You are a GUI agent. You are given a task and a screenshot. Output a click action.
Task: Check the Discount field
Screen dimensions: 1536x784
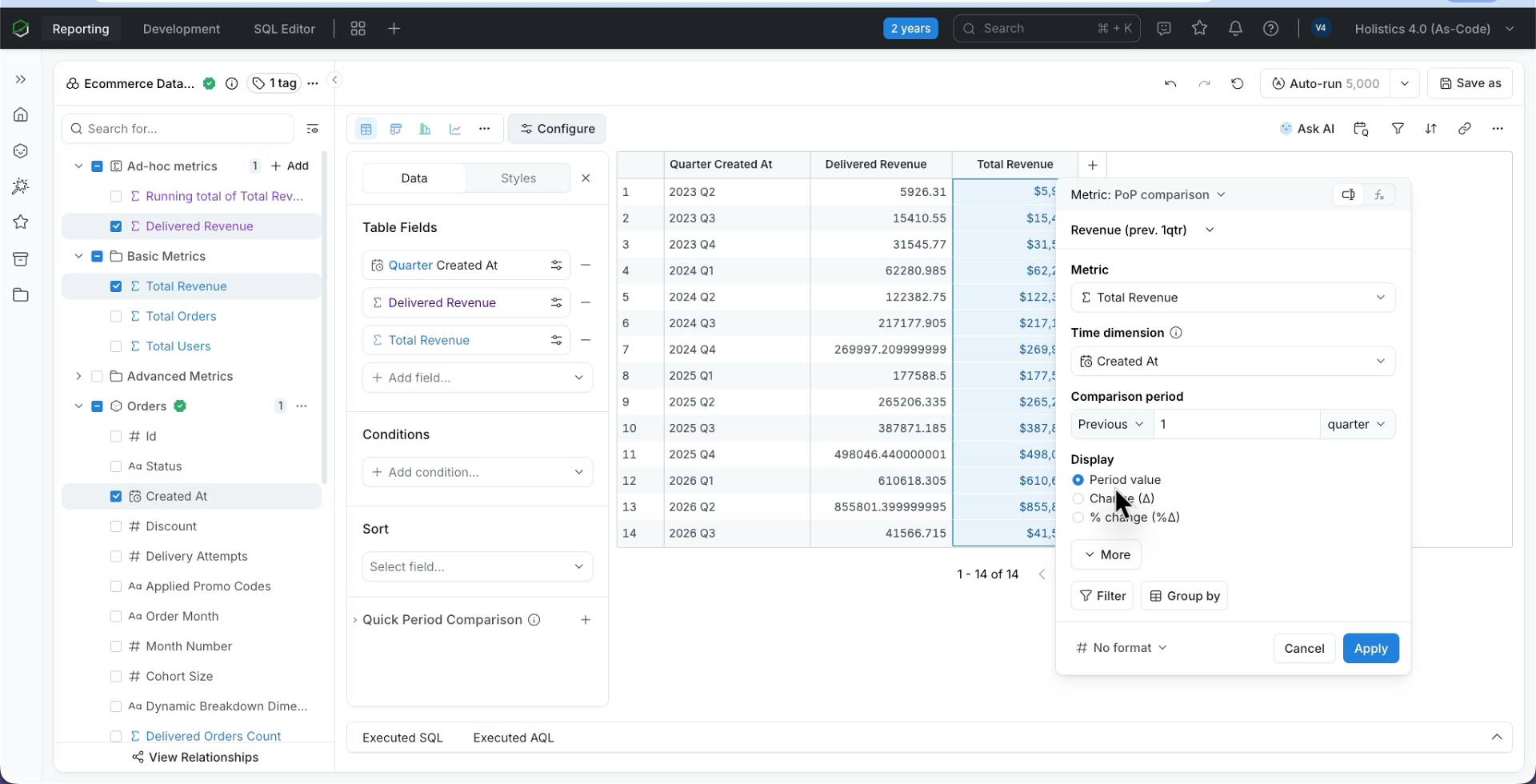tap(116, 526)
